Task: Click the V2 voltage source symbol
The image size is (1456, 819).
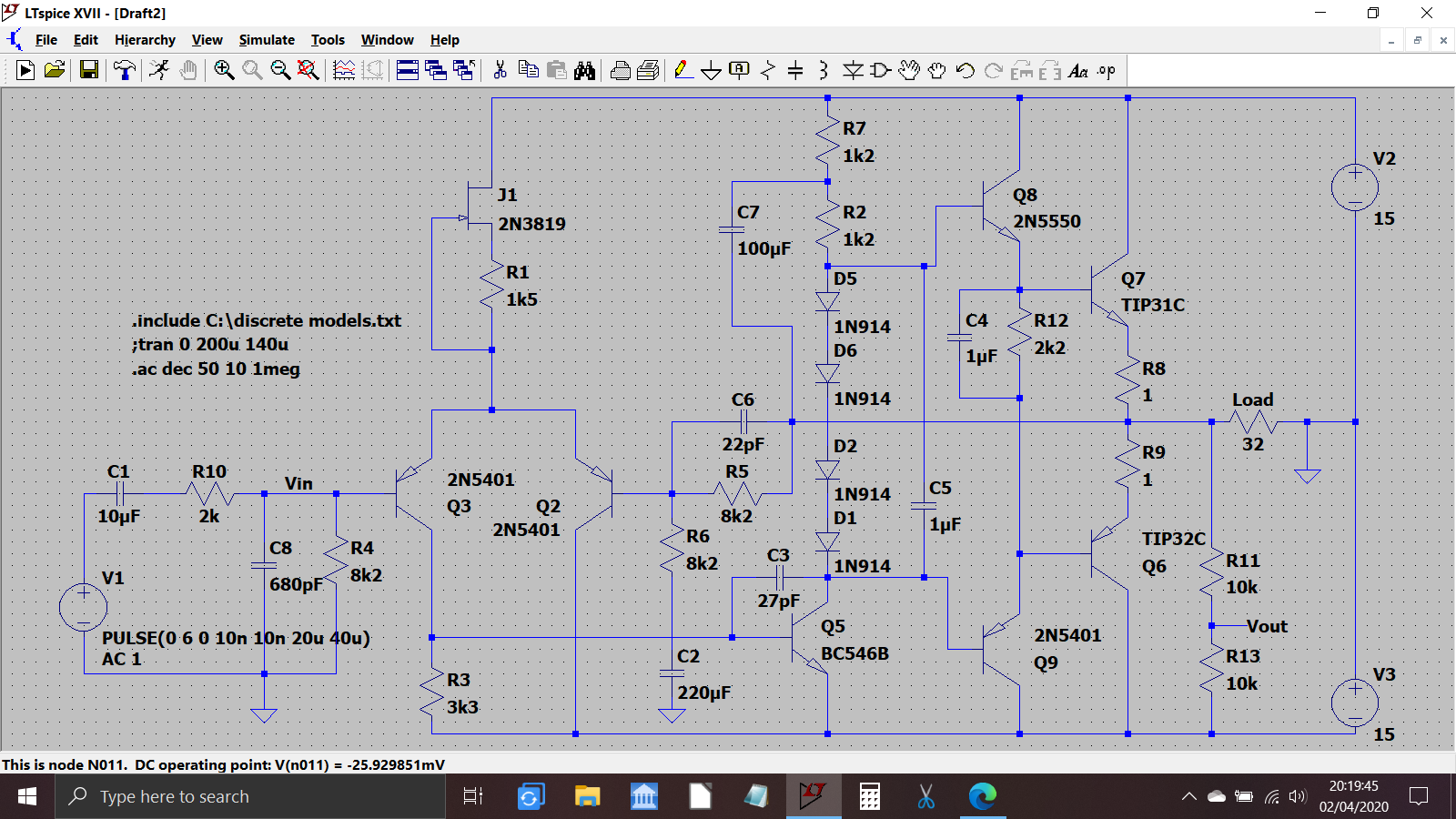Action: pos(1355,187)
